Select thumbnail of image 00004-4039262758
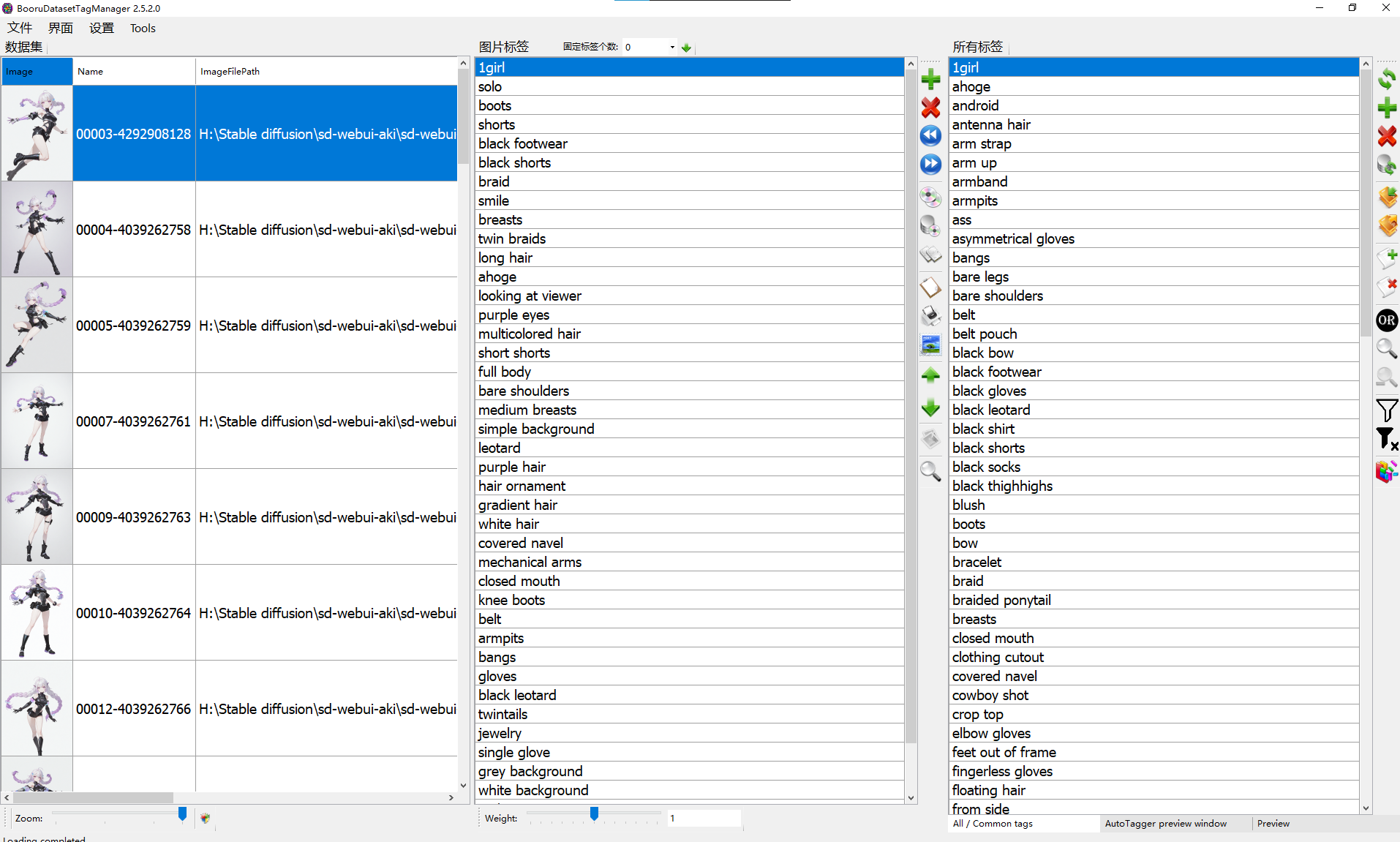 pyautogui.click(x=37, y=230)
